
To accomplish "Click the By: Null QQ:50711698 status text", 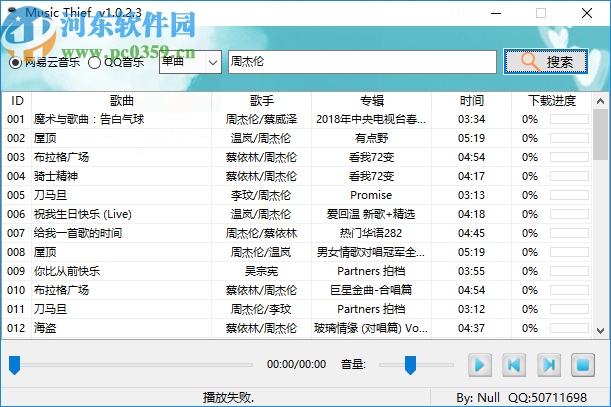I will [521, 398].
